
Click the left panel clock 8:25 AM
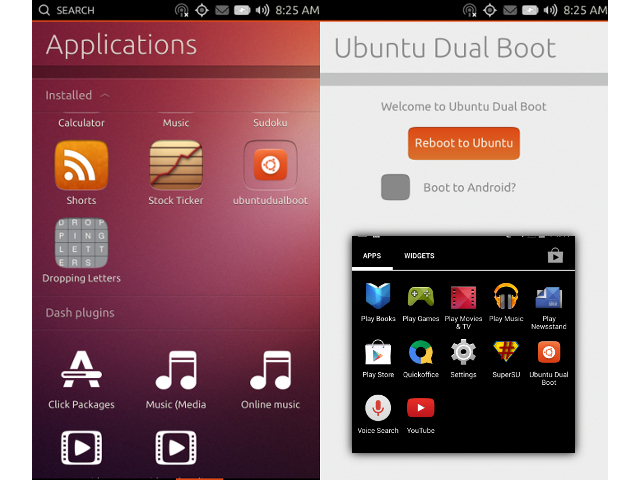297,10
